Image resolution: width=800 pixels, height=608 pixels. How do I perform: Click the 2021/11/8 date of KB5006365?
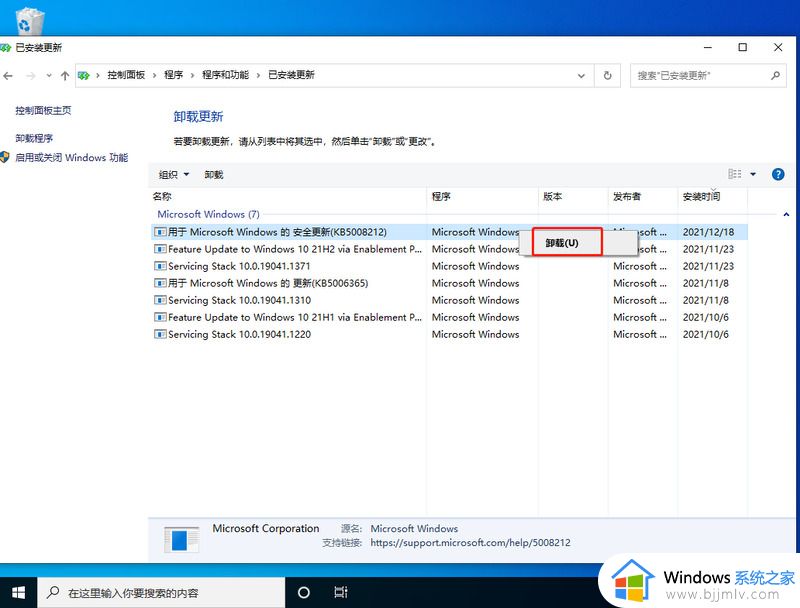click(706, 283)
